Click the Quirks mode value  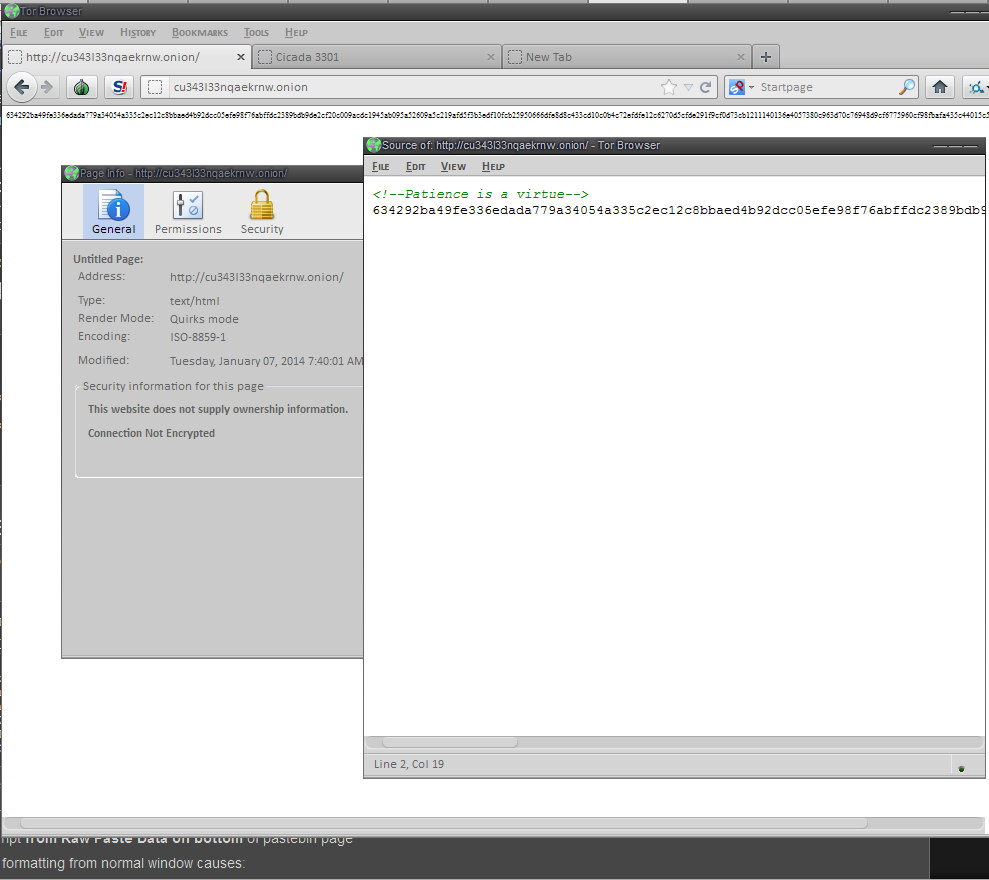[x=204, y=319]
